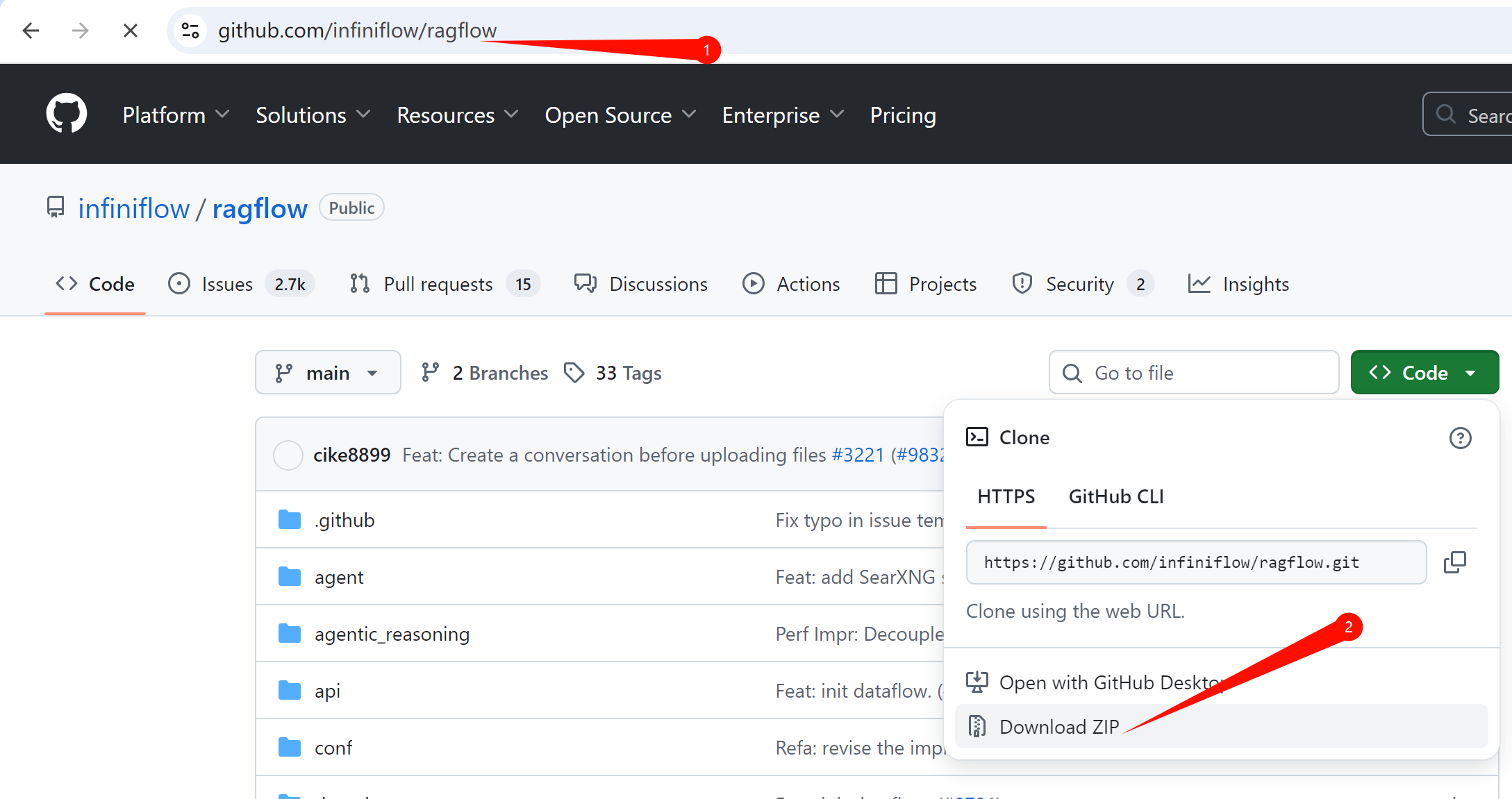Click the cike8899 author name
The height and width of the screenshot is (799, 1512).
[x=352, y=455]
